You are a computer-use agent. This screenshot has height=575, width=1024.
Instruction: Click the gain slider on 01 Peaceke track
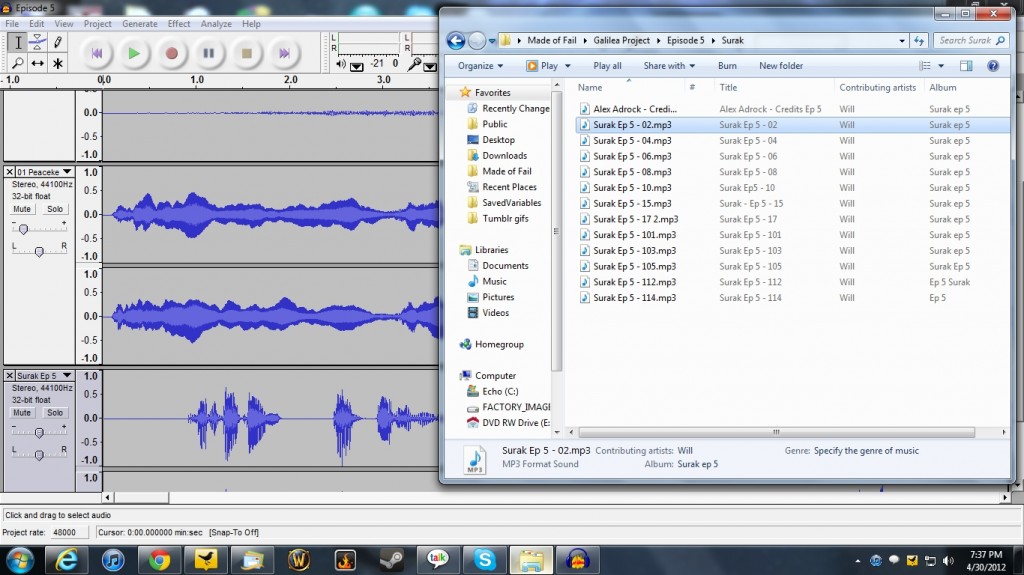[24, 229]
